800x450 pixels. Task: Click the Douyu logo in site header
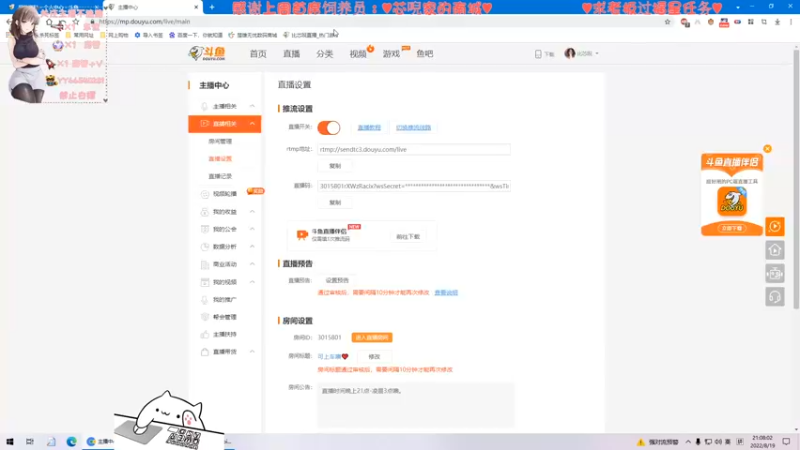pos(207,53)
